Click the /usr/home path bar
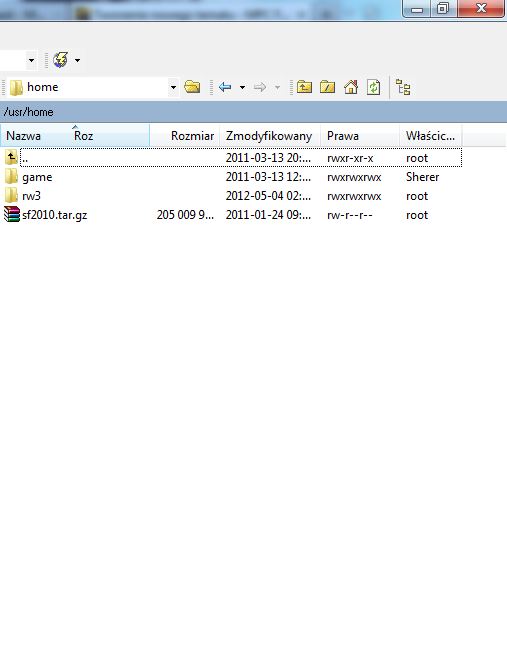Image resolution: width=507 pixels, height=669 pixels. click(x=254, y=112)
